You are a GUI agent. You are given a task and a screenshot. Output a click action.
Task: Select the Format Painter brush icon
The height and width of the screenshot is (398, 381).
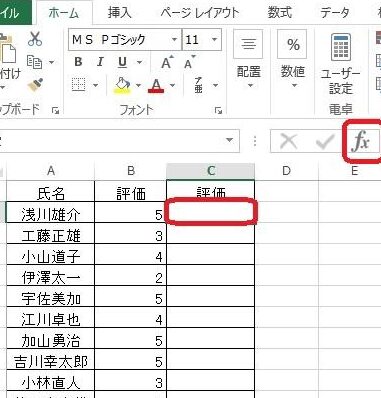35,85
